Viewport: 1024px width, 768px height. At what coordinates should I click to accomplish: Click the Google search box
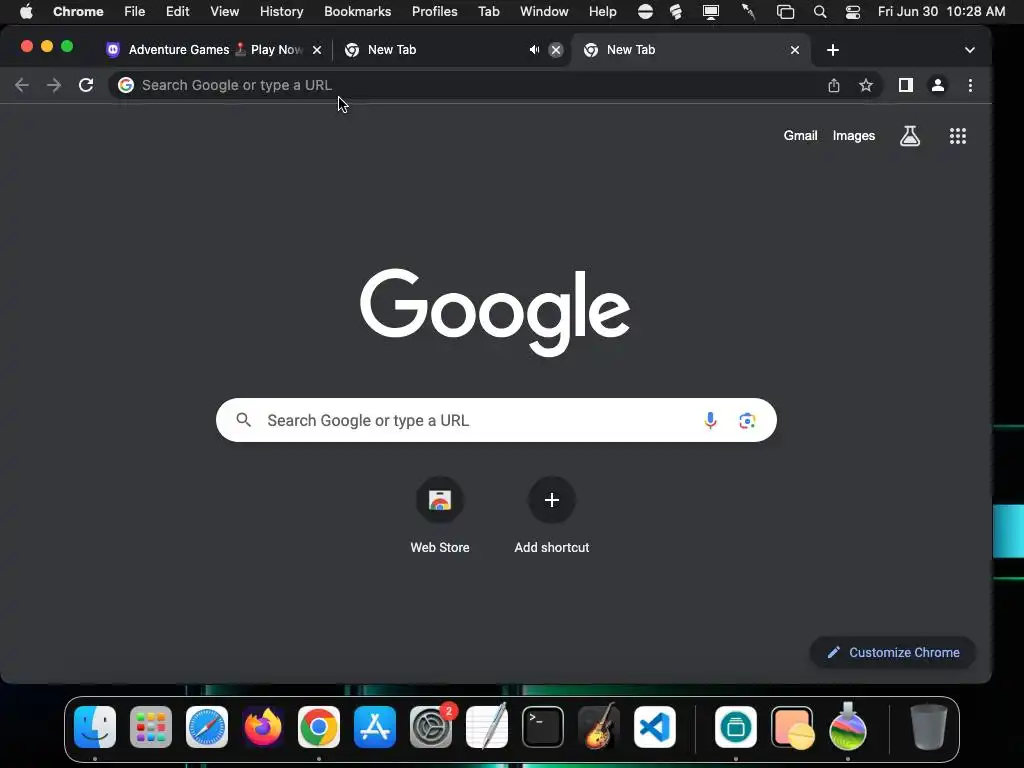(x=496, y=420)
